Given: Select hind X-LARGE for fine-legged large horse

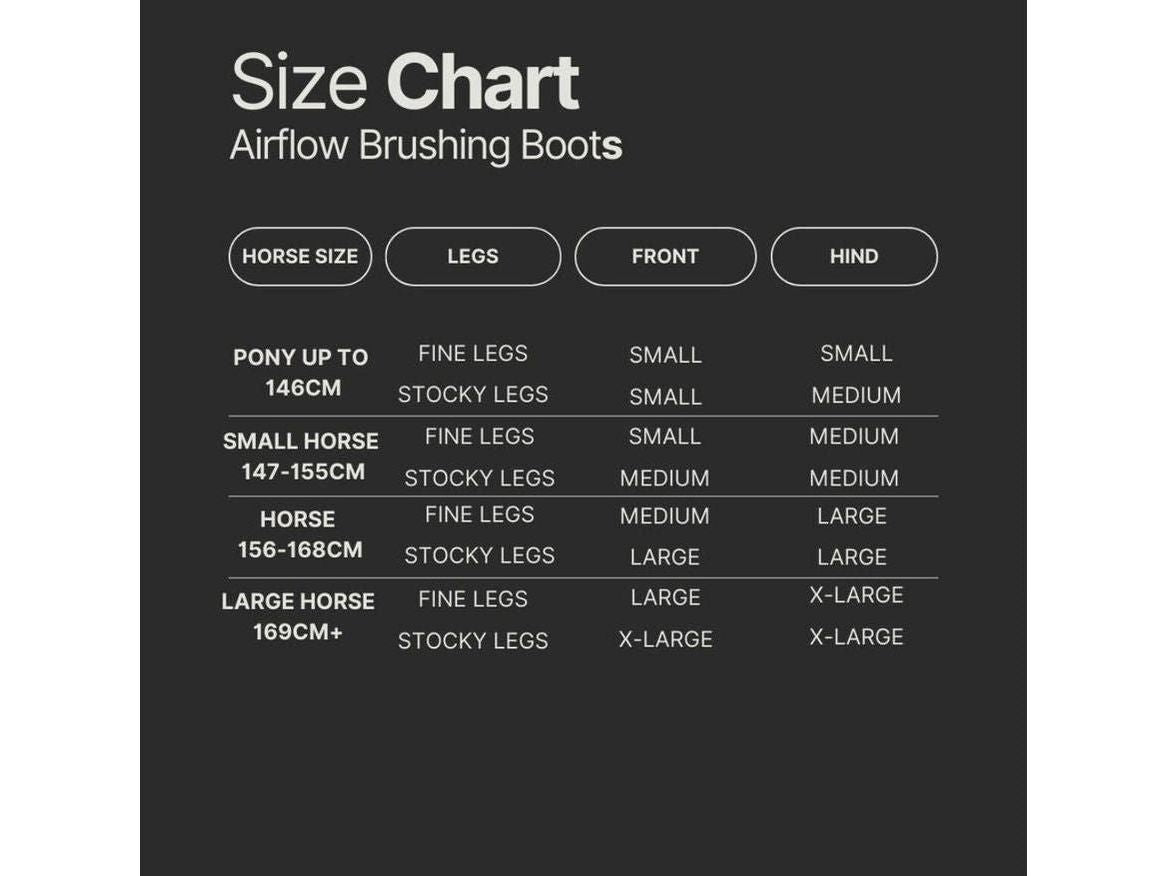Looking at the screenshot, I should [x=856, y=595].
